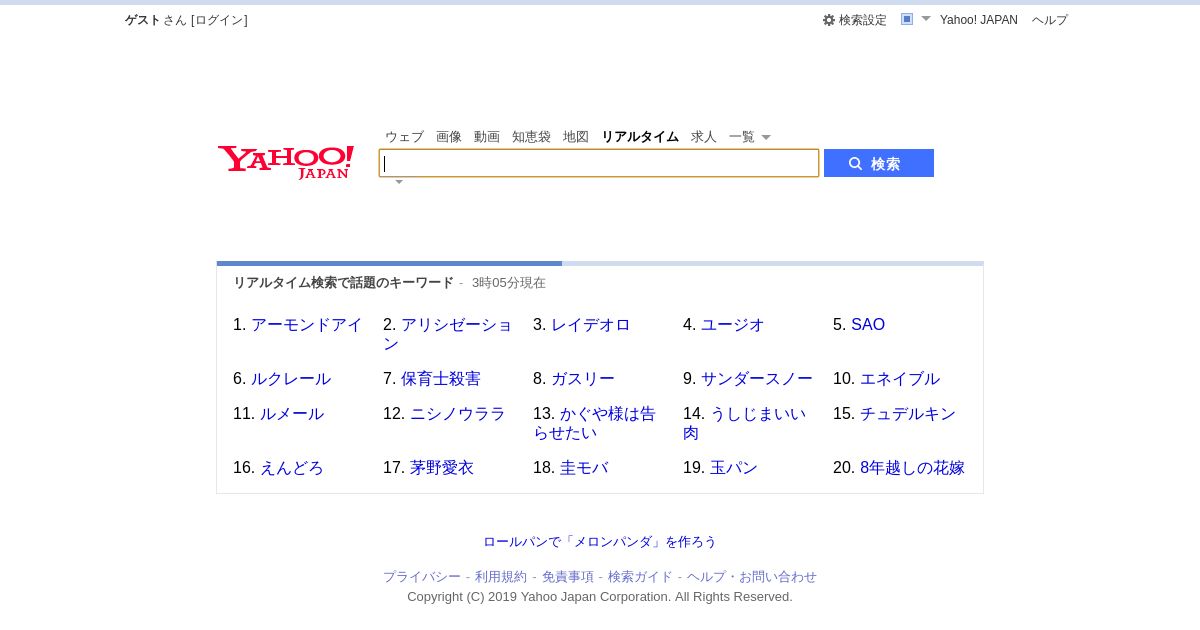This screenshot has height=630, width=1200.
Task: Open the 利用規約 footer link
Action: pos(501,577)
